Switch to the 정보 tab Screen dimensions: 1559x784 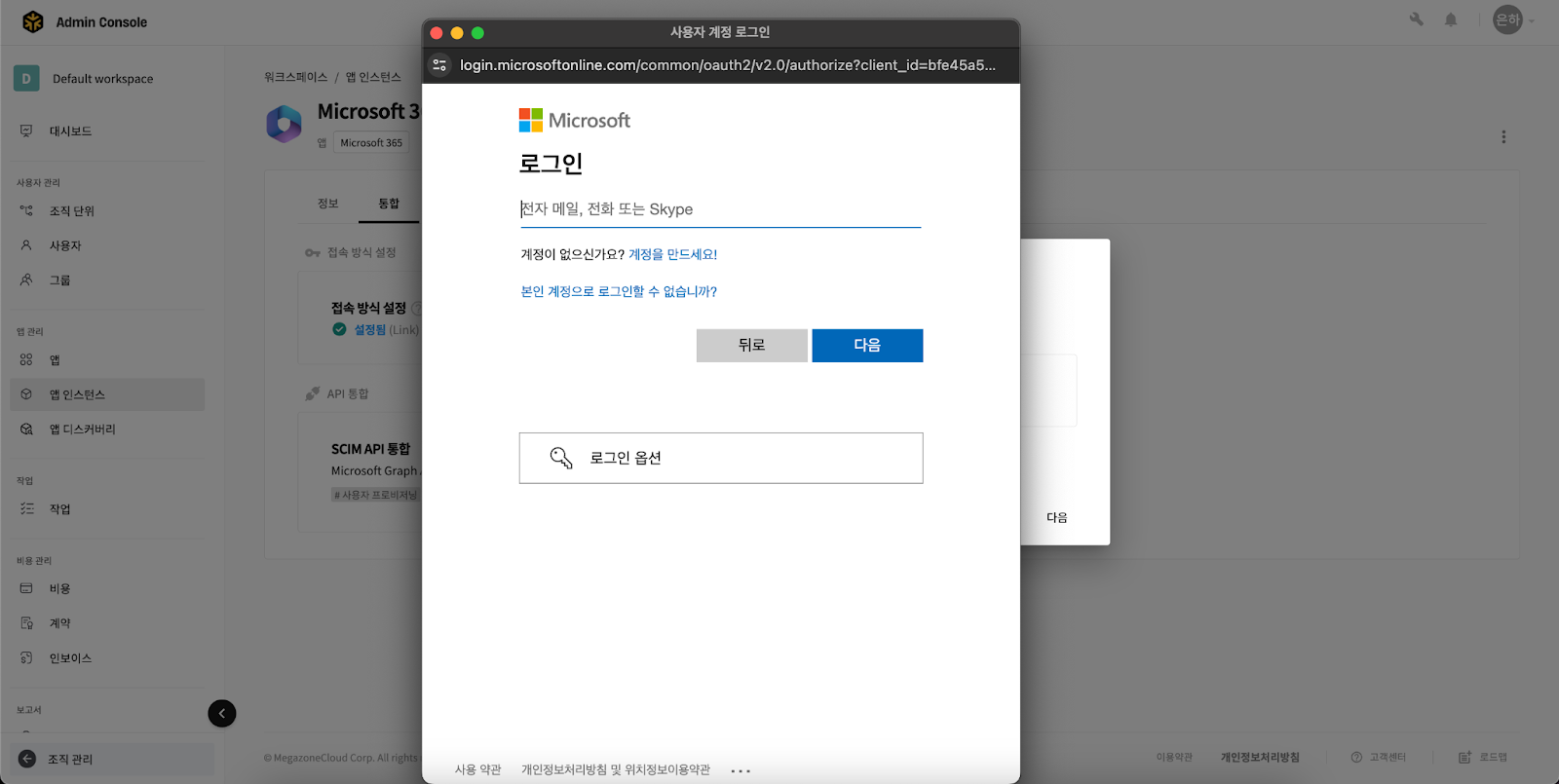click(x=328, y=204)
